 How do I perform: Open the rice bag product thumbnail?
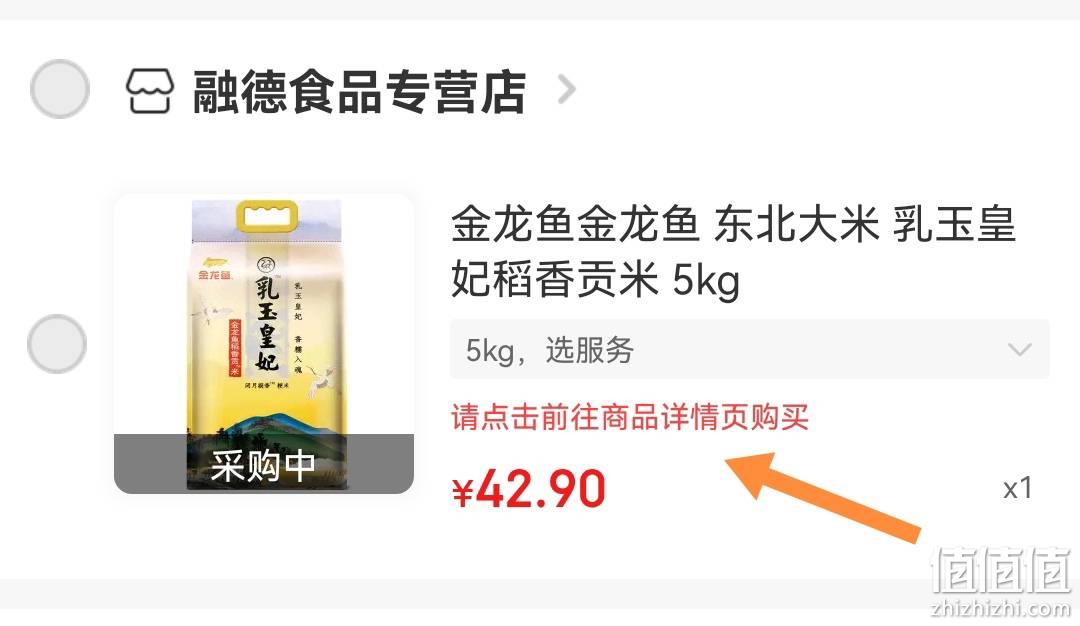point(264,344)
